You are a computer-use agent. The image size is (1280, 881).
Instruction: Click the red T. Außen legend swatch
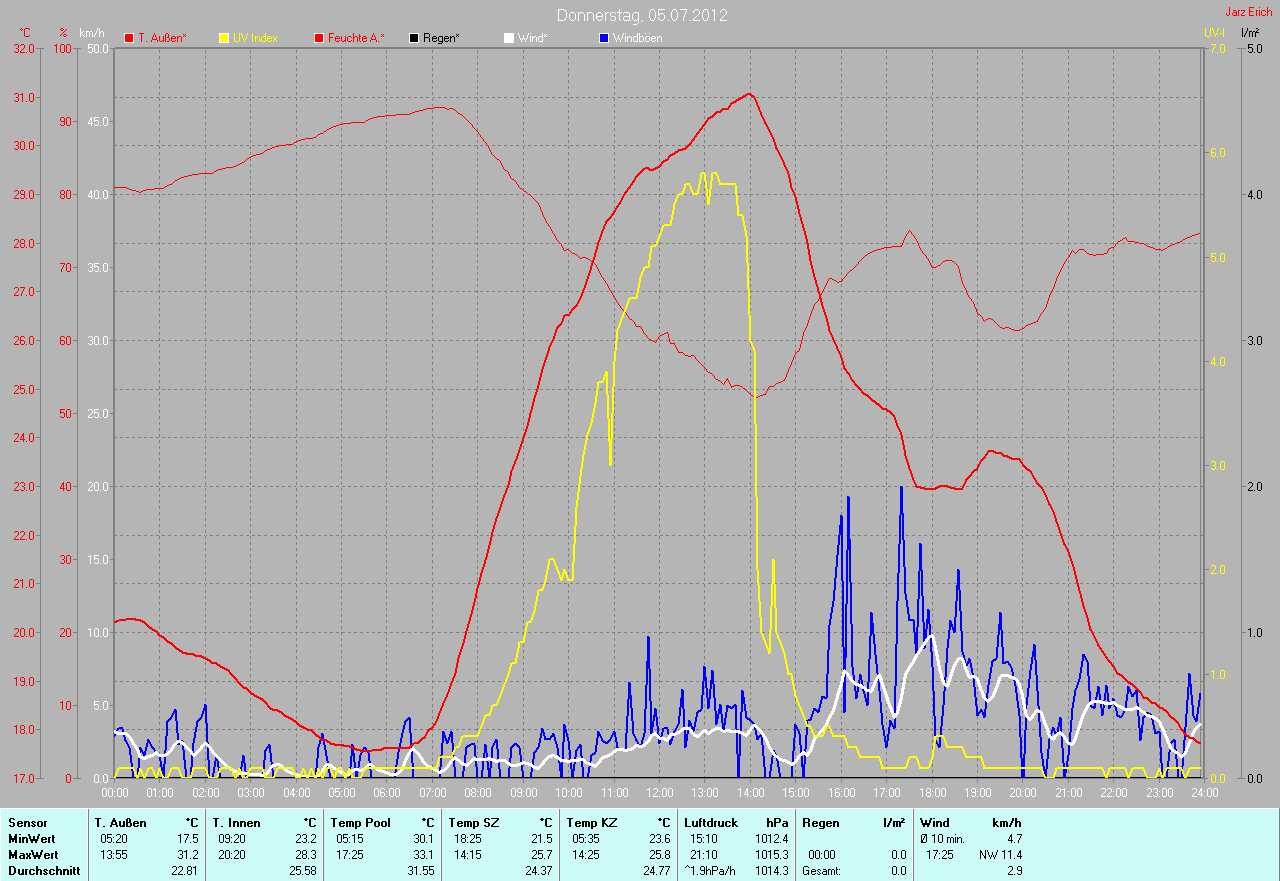(129, 38)
